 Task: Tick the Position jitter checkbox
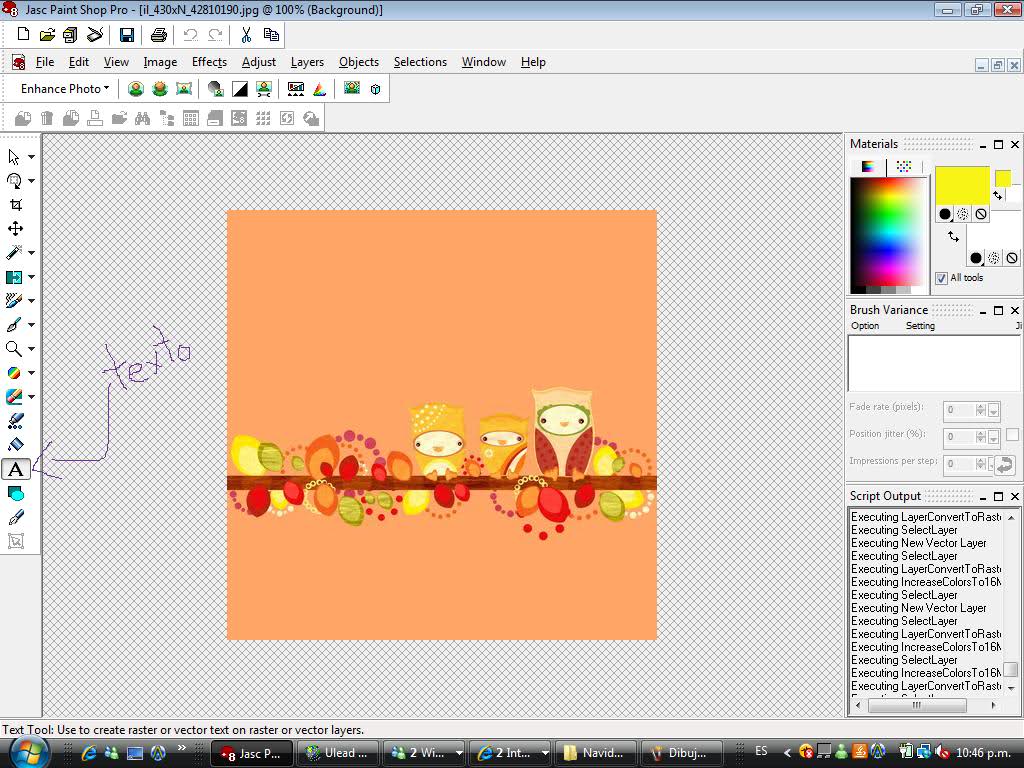tap(1012, 435)
